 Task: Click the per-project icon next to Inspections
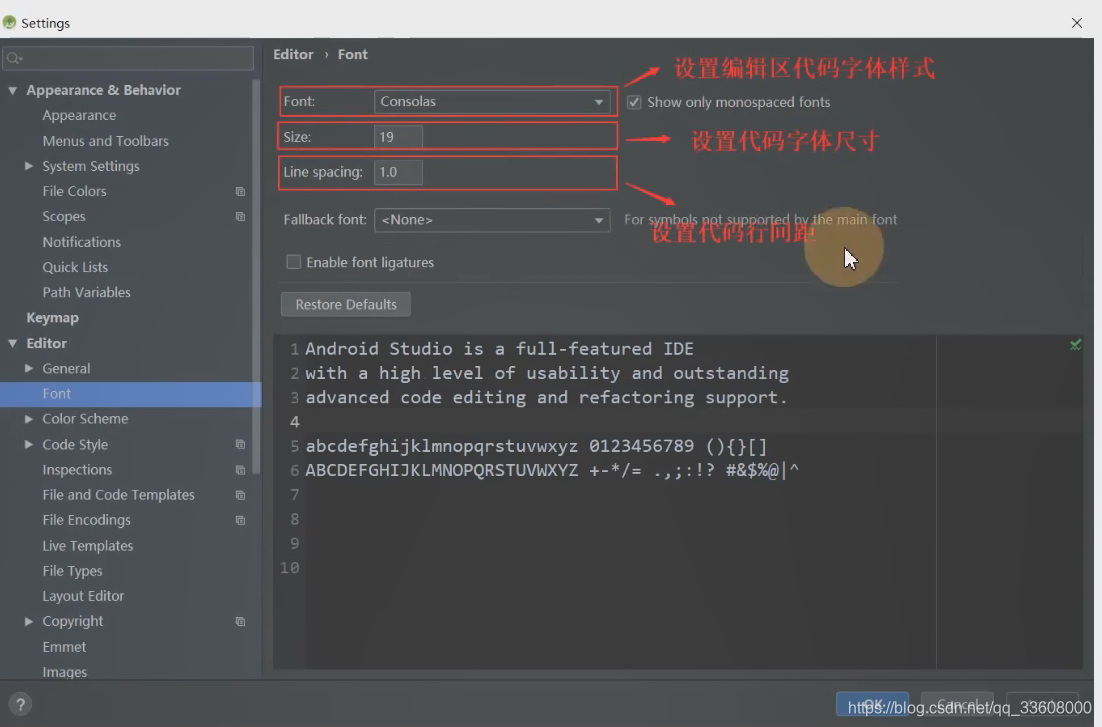240,470
